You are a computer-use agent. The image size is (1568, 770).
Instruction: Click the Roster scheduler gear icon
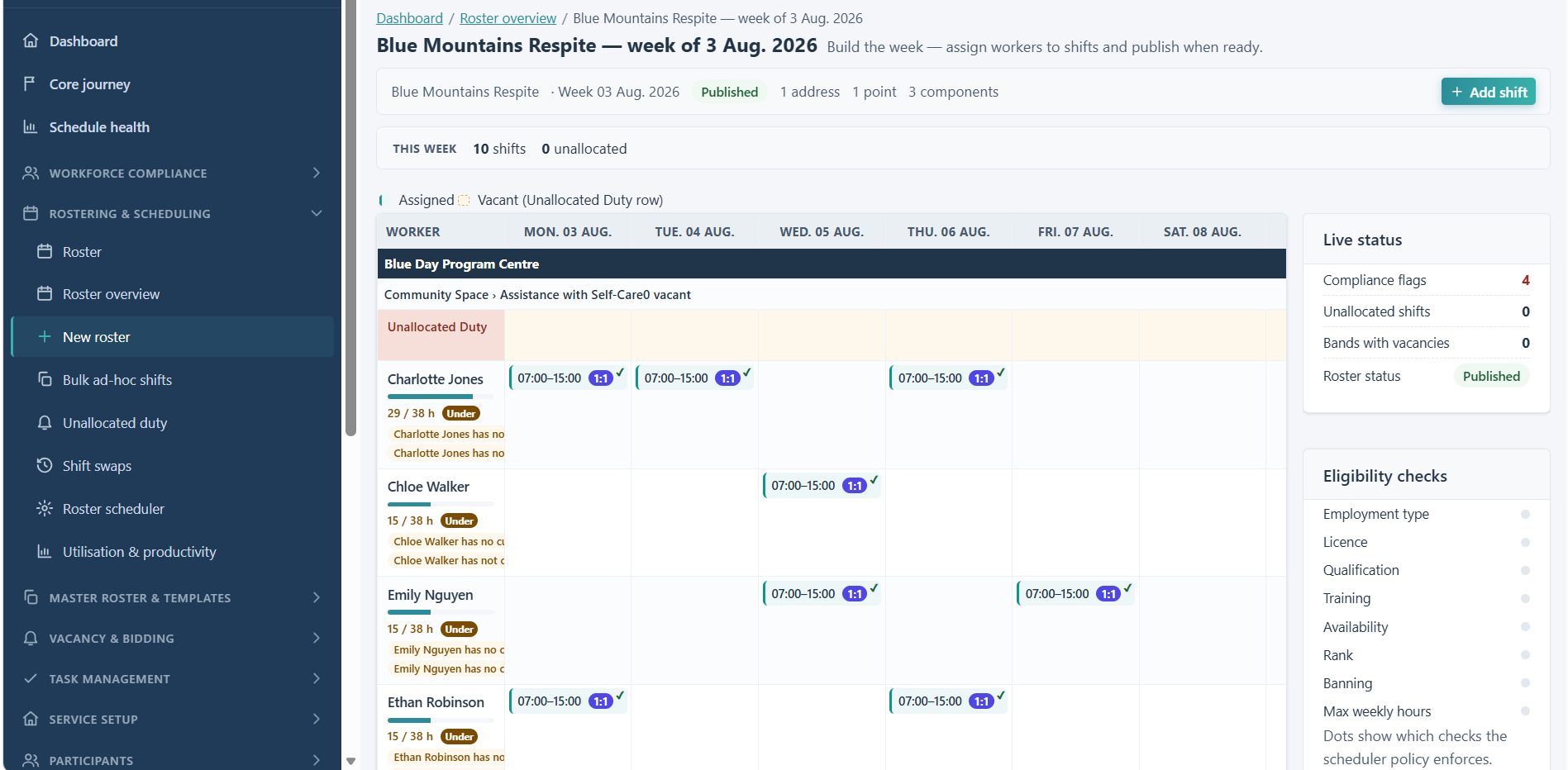tap(45, 508)
